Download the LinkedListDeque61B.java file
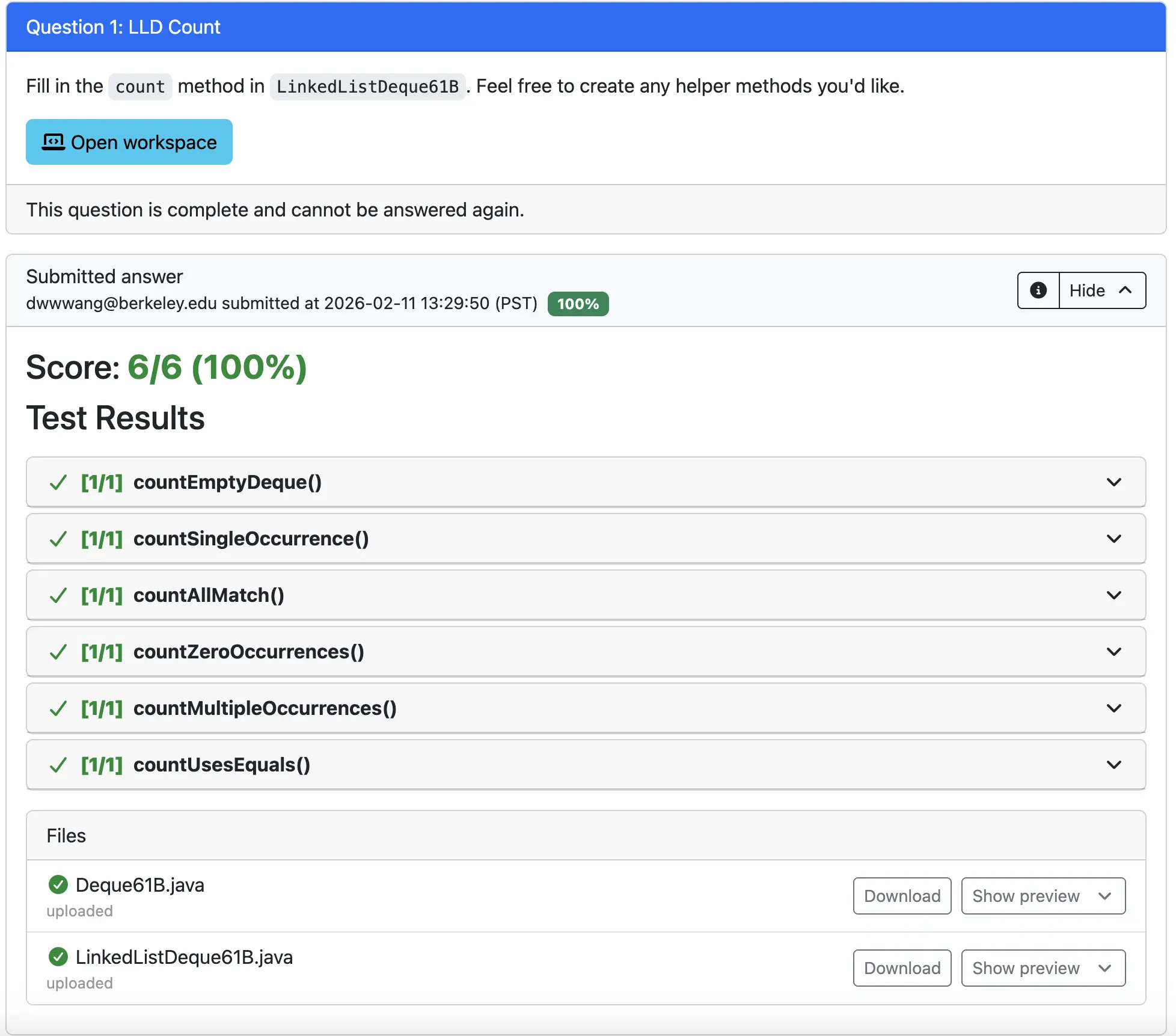 (902, 968)
